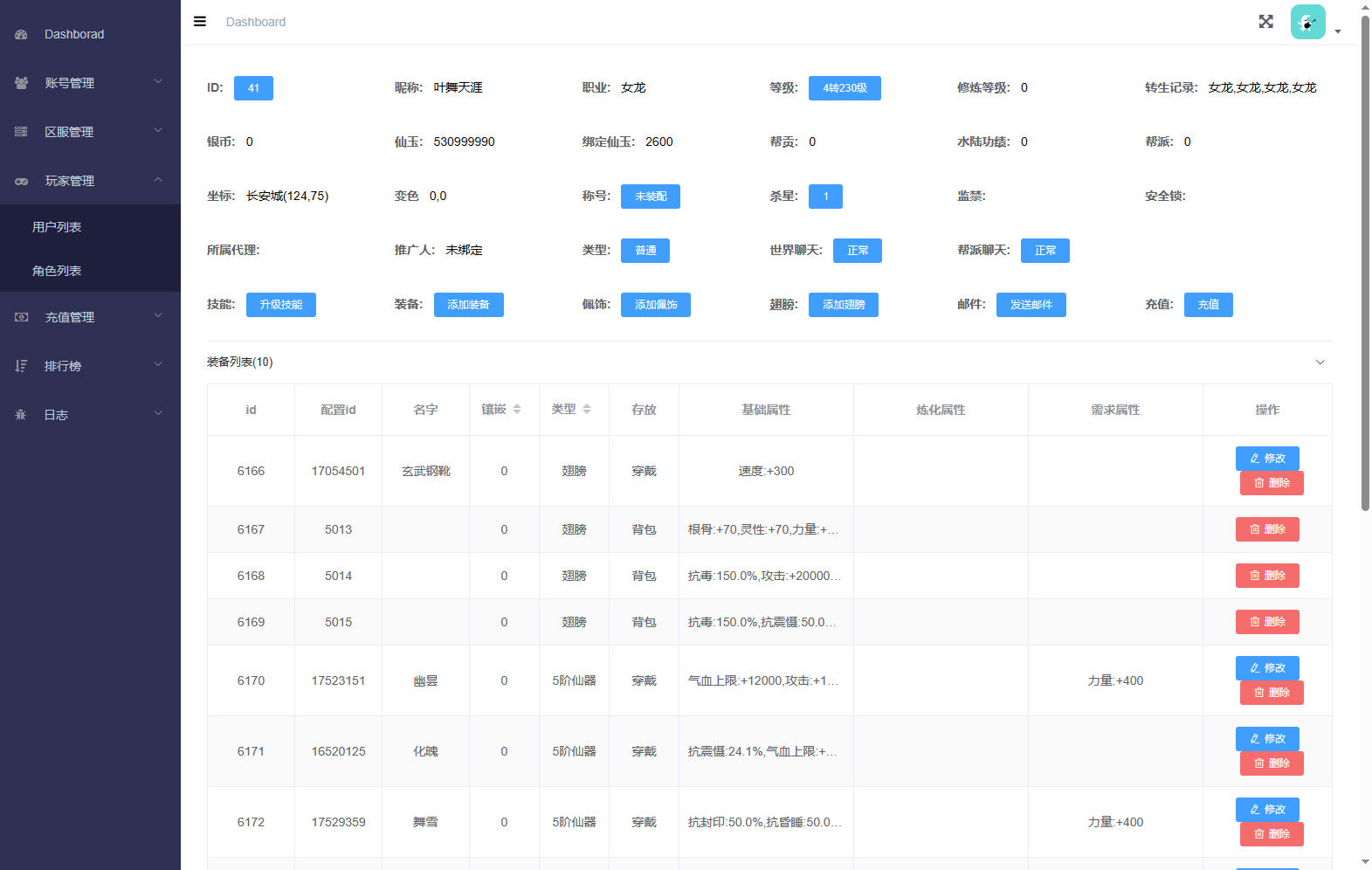Delete the 幽昙 row 6170
The image size is (1372, 870).
click(1272, 693)
